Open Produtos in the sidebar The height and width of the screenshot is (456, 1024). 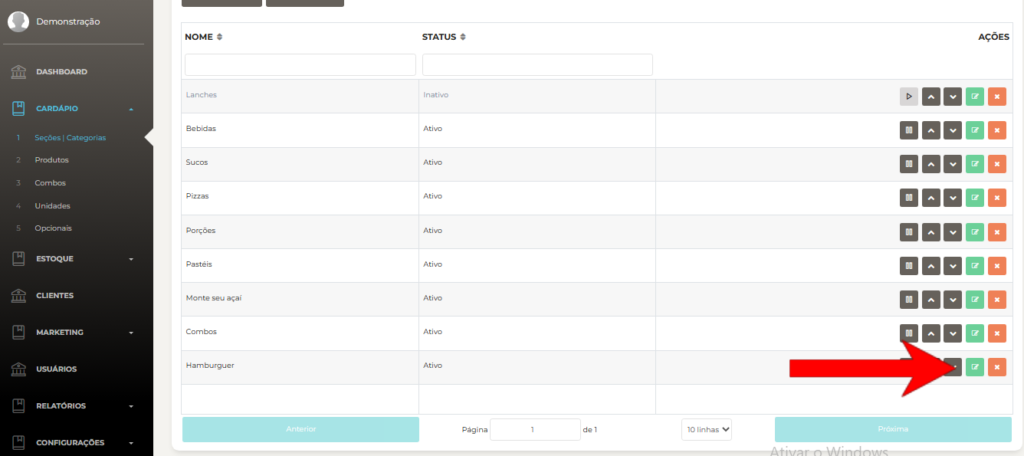tap(52, 160)
